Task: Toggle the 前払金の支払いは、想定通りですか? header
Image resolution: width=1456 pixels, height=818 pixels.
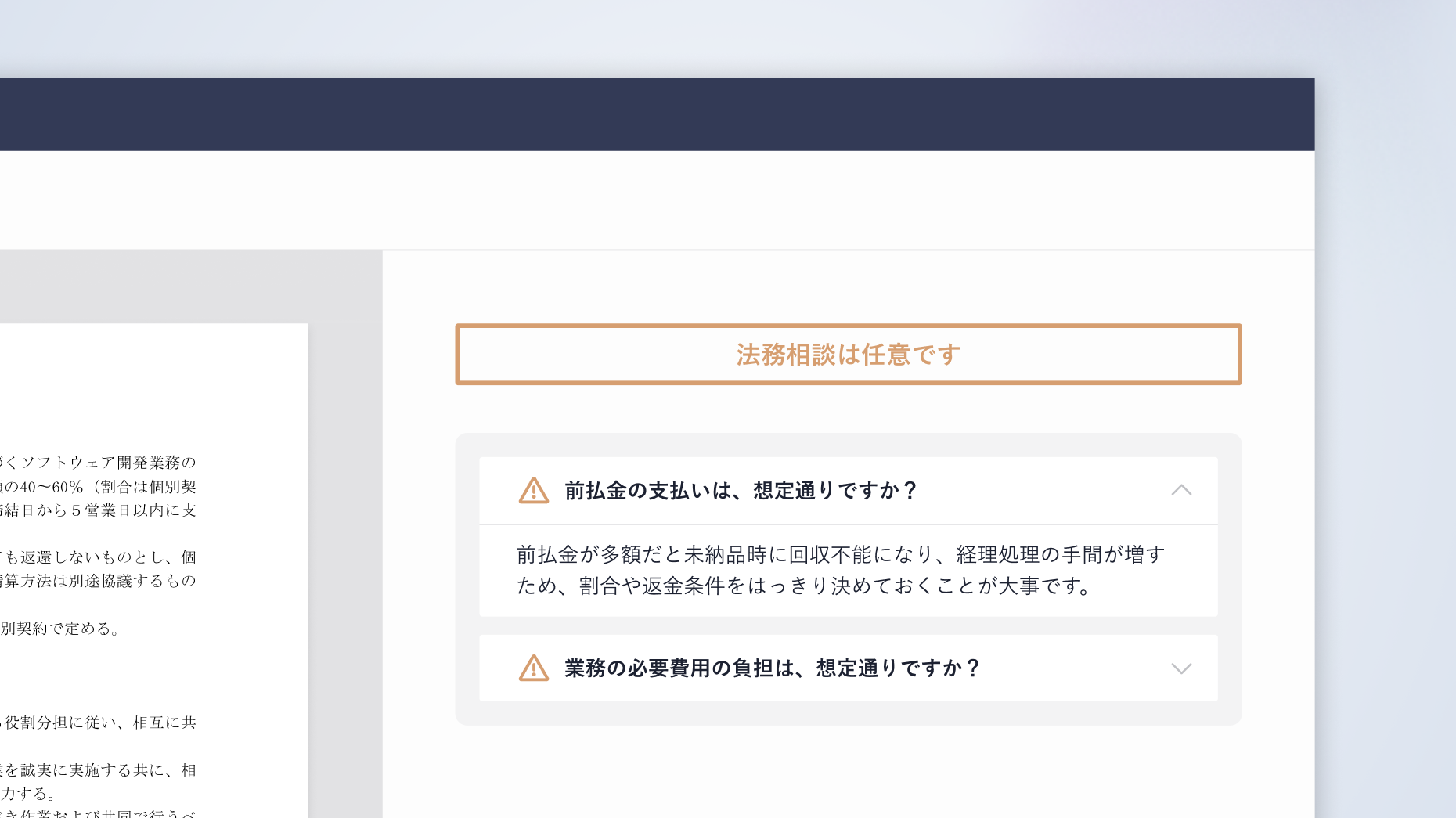Action: click(x=849, y=491)
